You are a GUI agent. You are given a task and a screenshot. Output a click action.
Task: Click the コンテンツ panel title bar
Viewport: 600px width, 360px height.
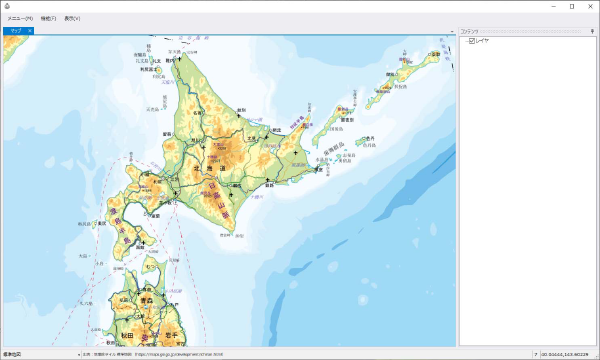point(524,31)
